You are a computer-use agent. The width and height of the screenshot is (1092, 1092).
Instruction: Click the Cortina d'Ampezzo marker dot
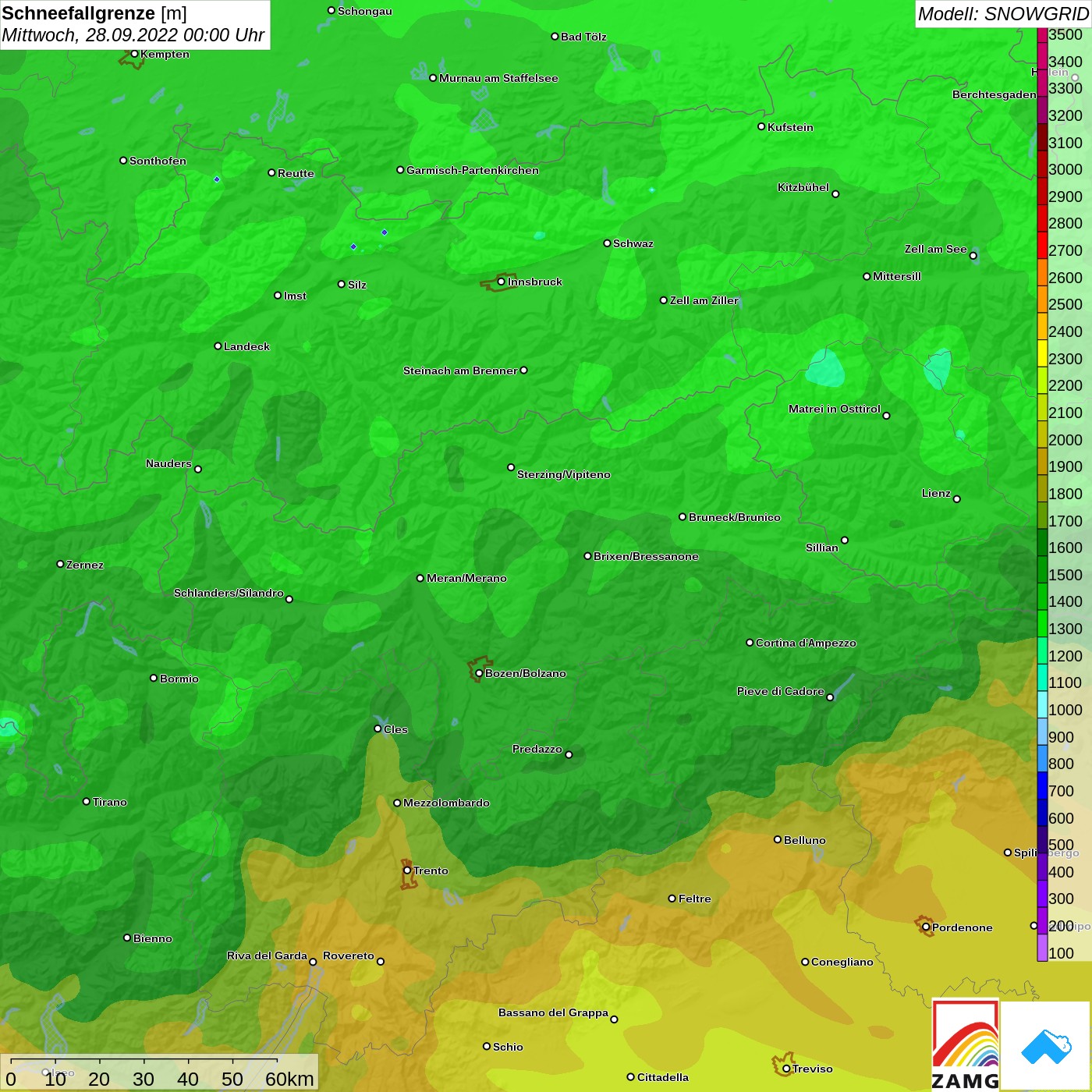[x=750, y=643]
